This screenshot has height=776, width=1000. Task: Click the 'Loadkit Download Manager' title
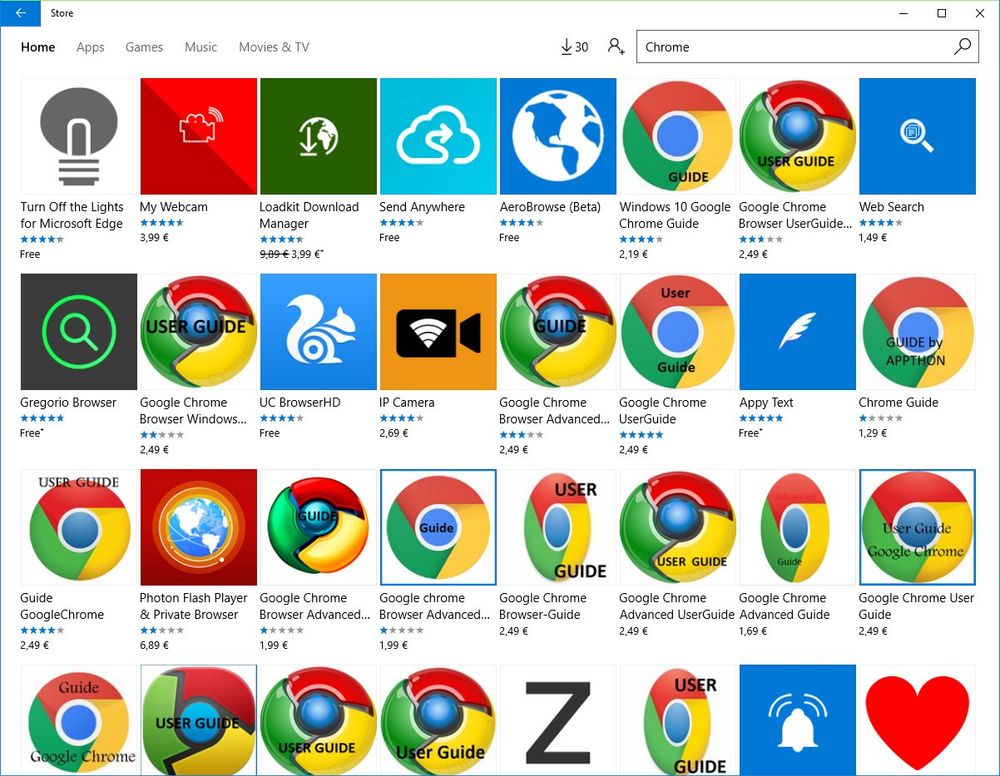309,215
